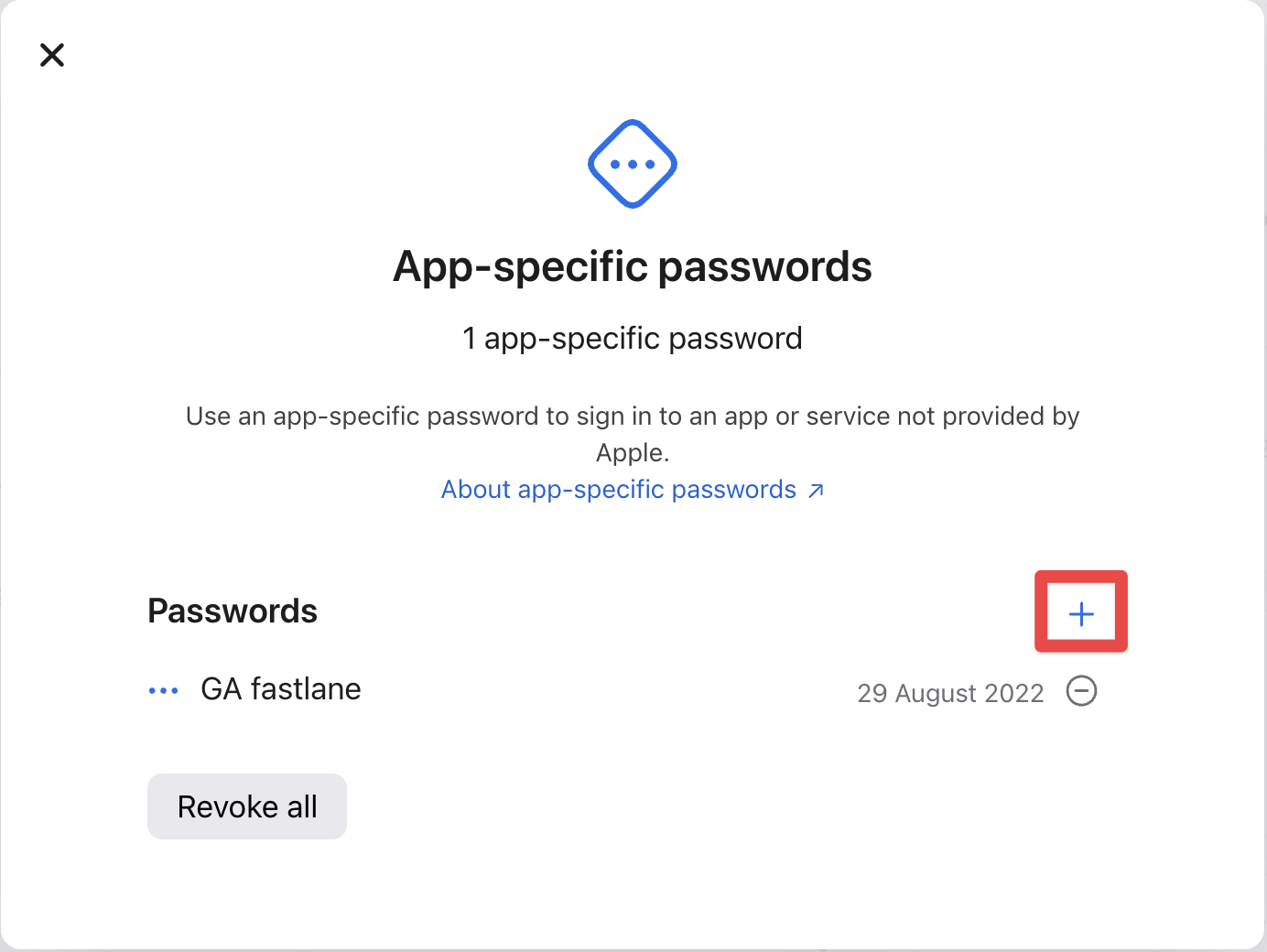Click the "Use an app-specific password" description line
The image size is (1267, 952).
[x=632, y=416]
